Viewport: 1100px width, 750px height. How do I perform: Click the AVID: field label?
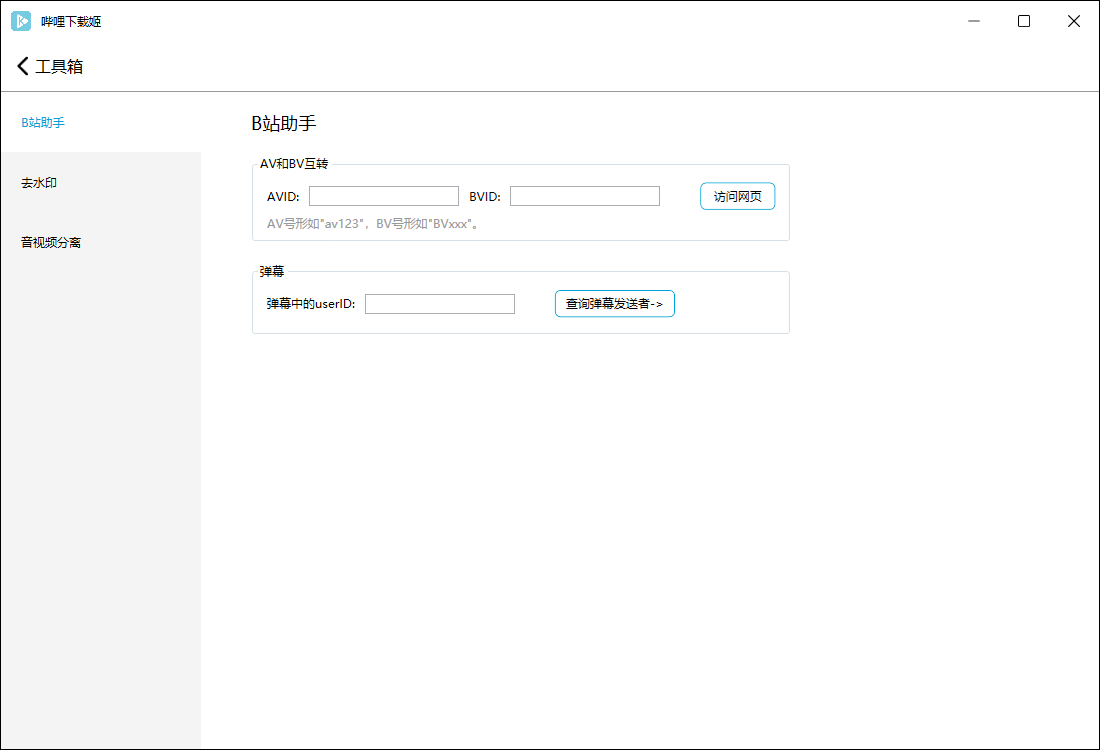[283, 196]
